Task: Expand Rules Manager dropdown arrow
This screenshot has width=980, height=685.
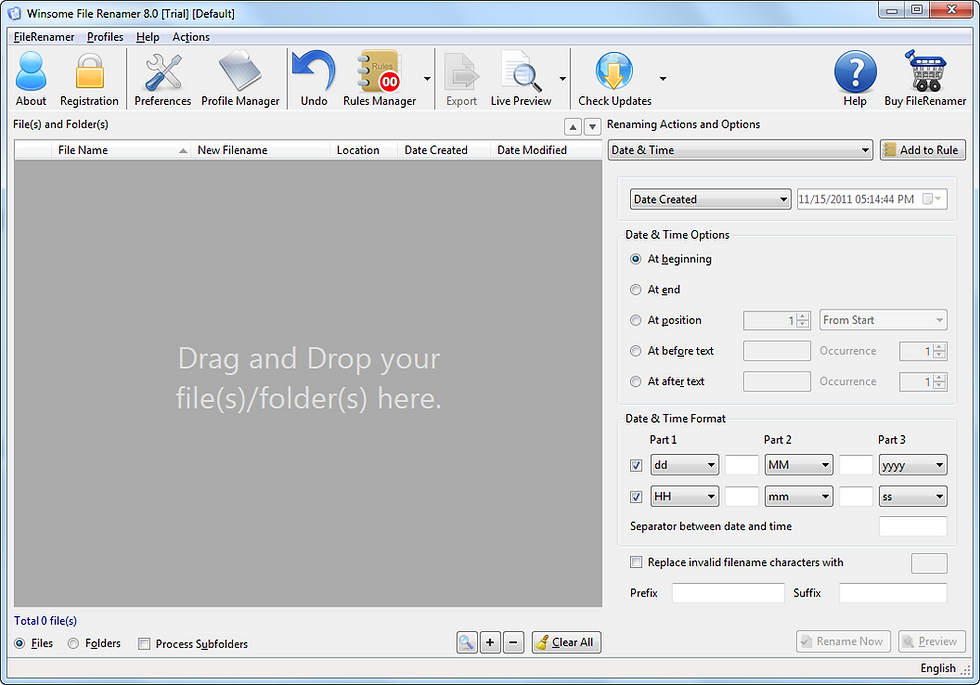Action: tap(427, 79)
